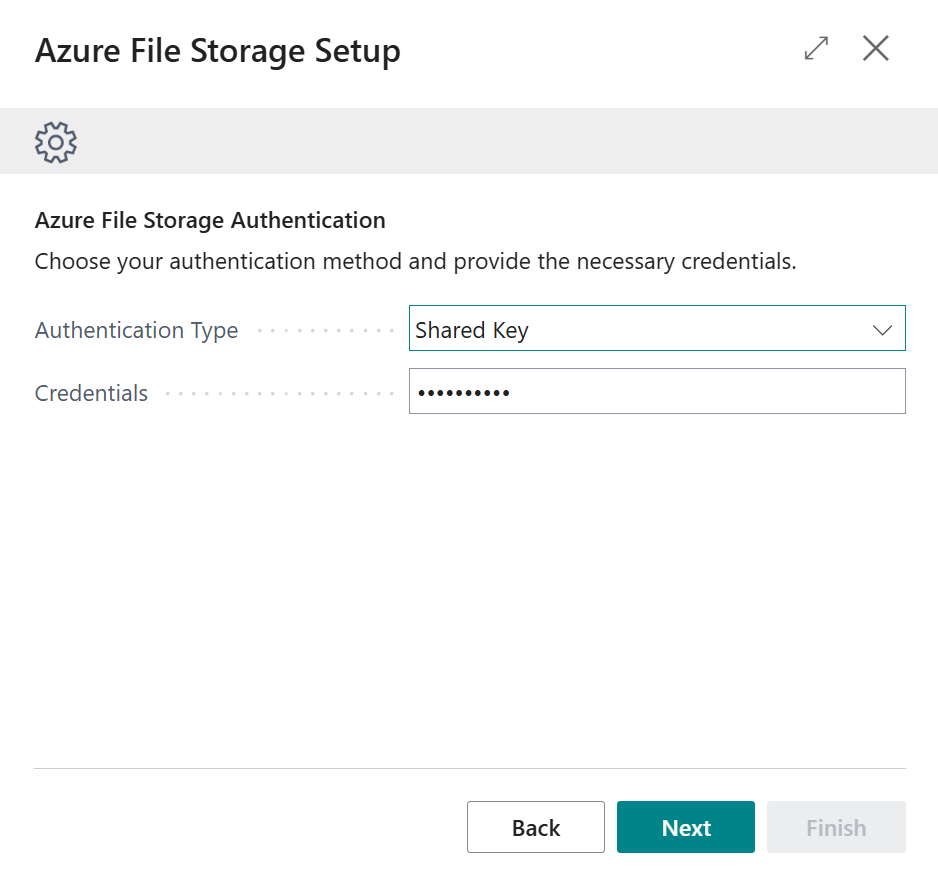The height and width of the screenshot is (889, 938).
Task: Click the Authentication Type field label
Action: 136,330
